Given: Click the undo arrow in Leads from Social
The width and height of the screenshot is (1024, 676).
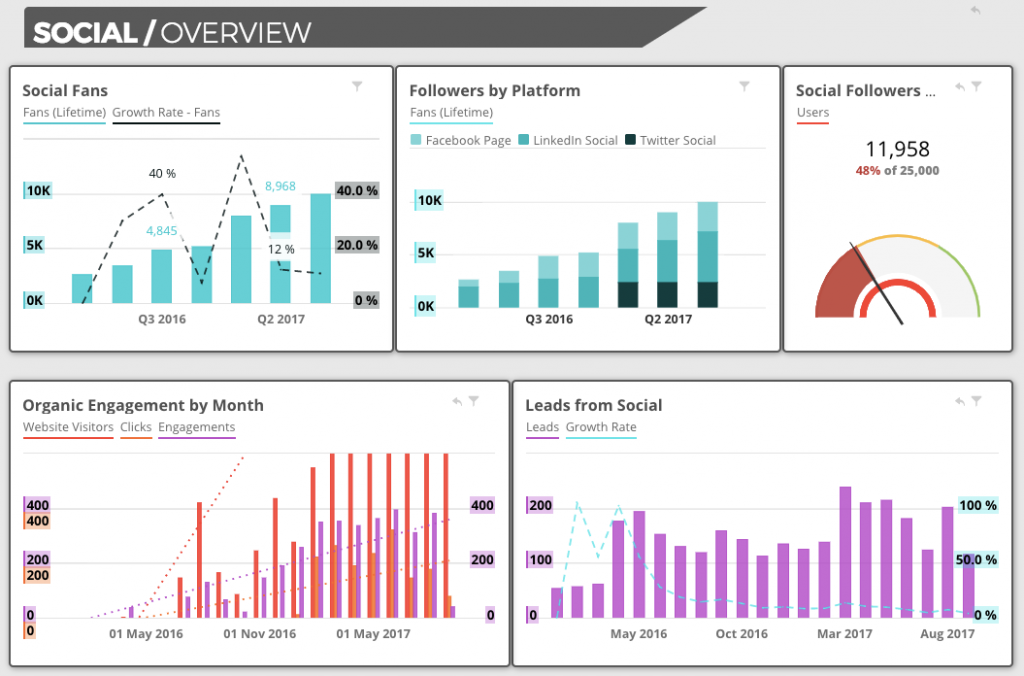Looking at the screenshot, I should (x=960, y=401).
